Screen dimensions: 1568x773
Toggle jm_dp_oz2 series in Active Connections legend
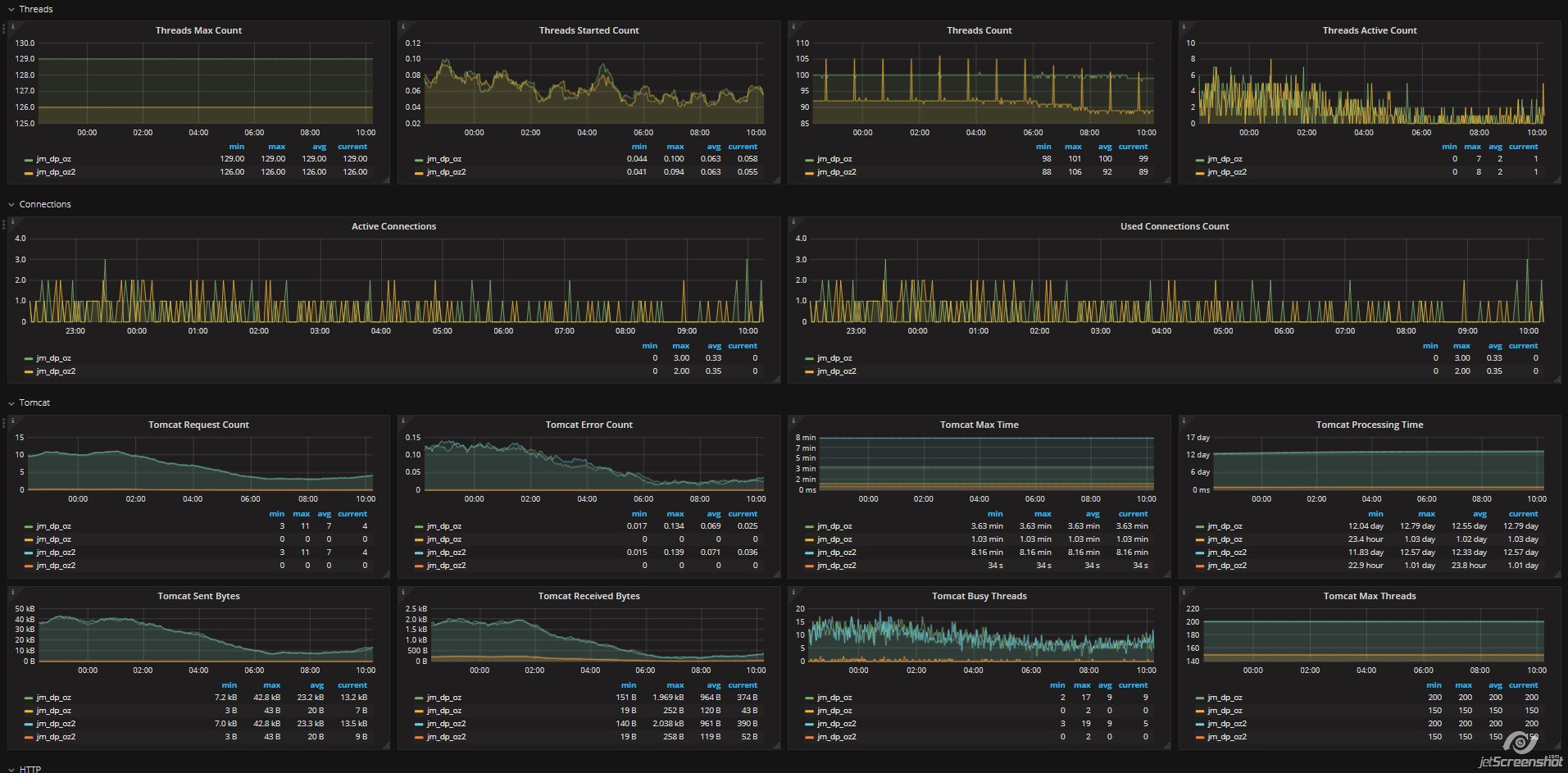[56, 371]
